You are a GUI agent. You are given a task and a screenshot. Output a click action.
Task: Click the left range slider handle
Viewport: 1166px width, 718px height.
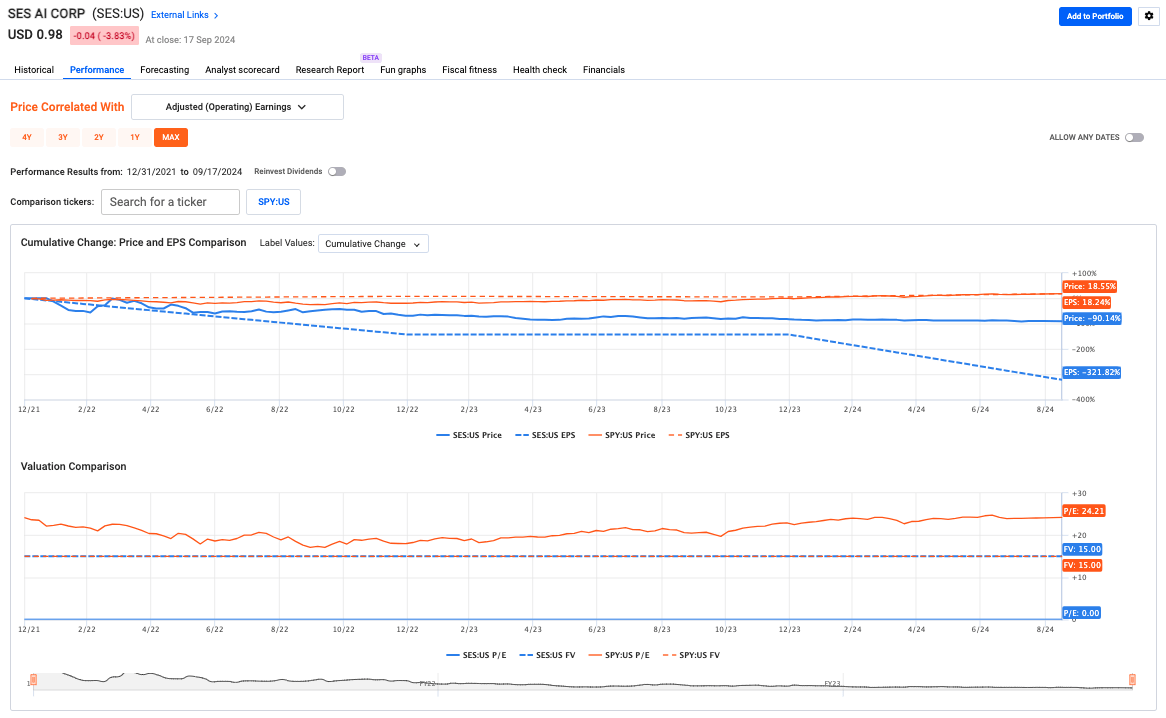point(33,680)
